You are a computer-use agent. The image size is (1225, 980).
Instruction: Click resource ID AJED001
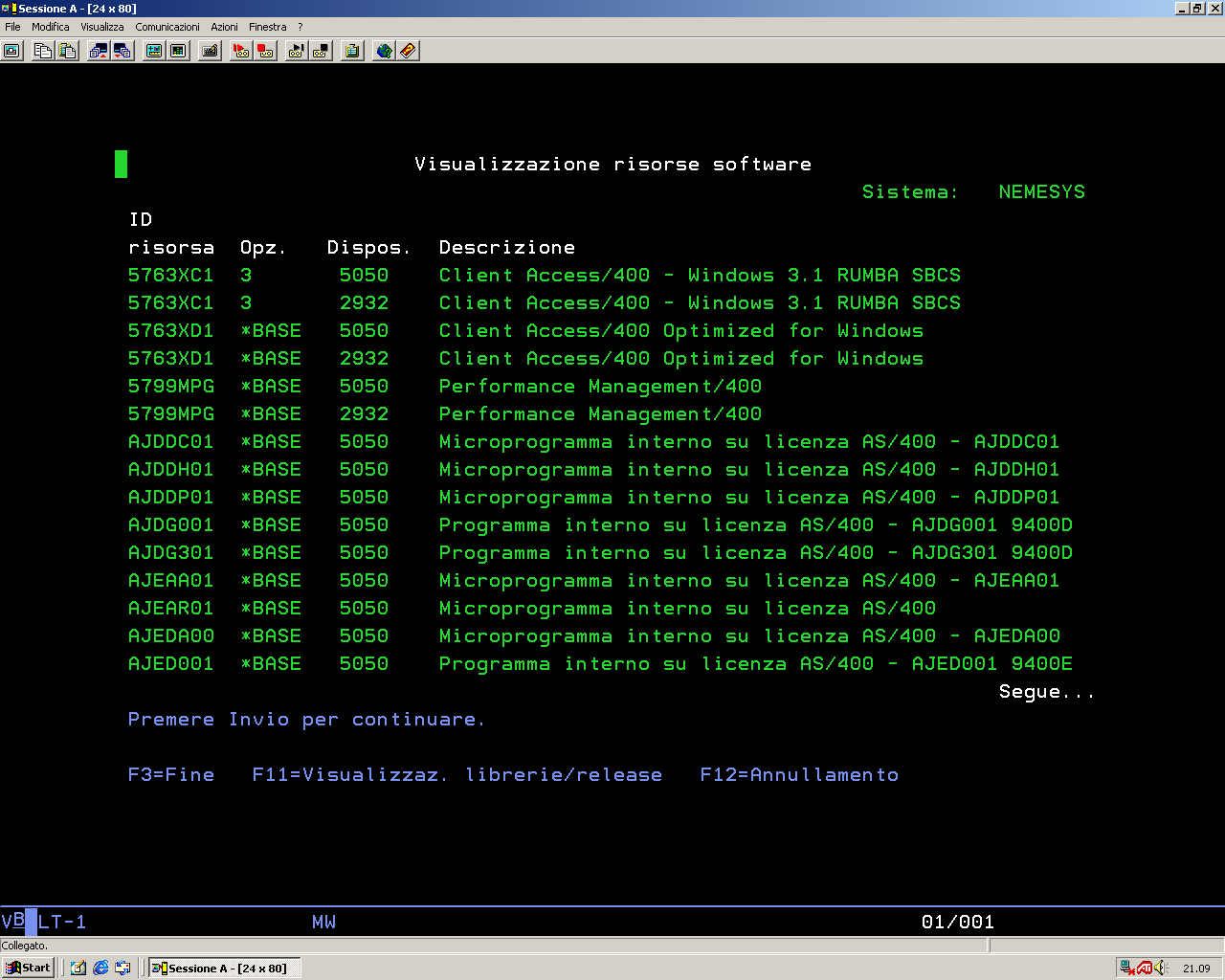point(171,663)
